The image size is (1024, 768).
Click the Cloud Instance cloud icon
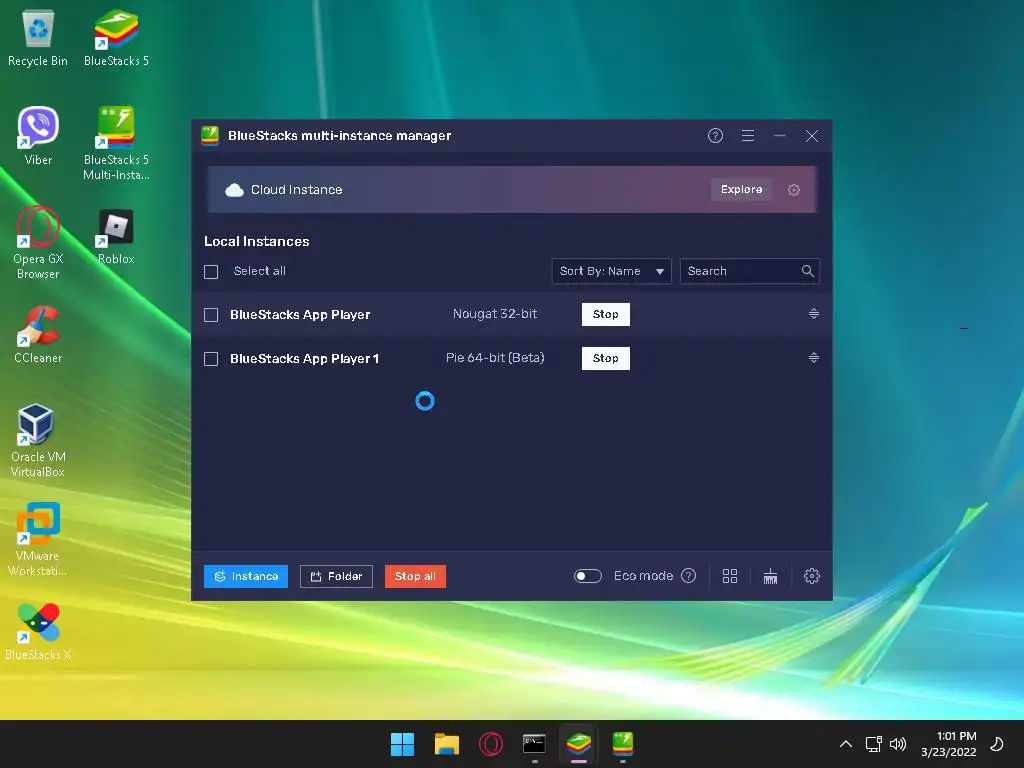(x=234, y=190)
